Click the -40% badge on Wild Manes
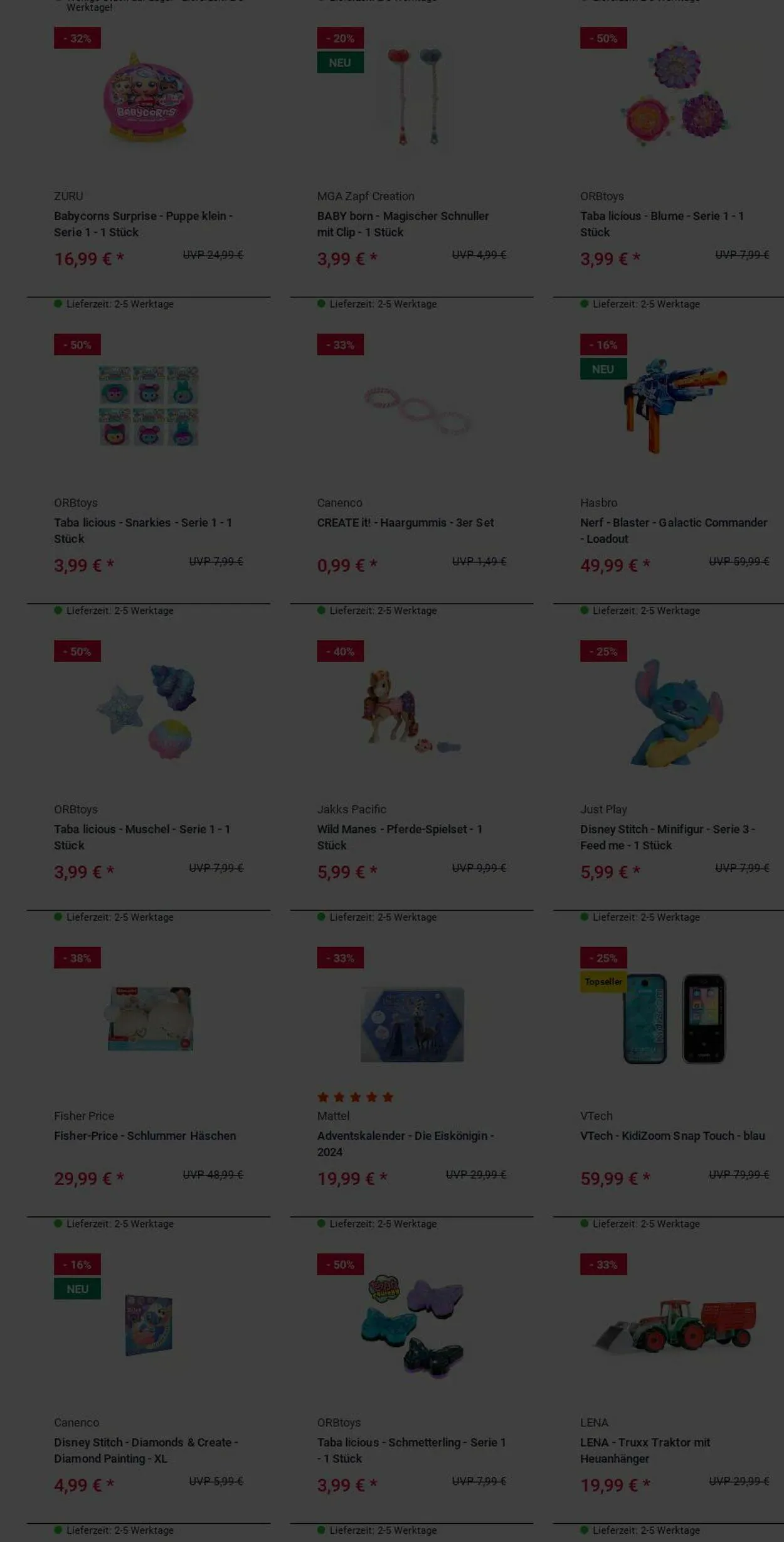This screenshot has height=1542, width=784. [x=341, y=651]
